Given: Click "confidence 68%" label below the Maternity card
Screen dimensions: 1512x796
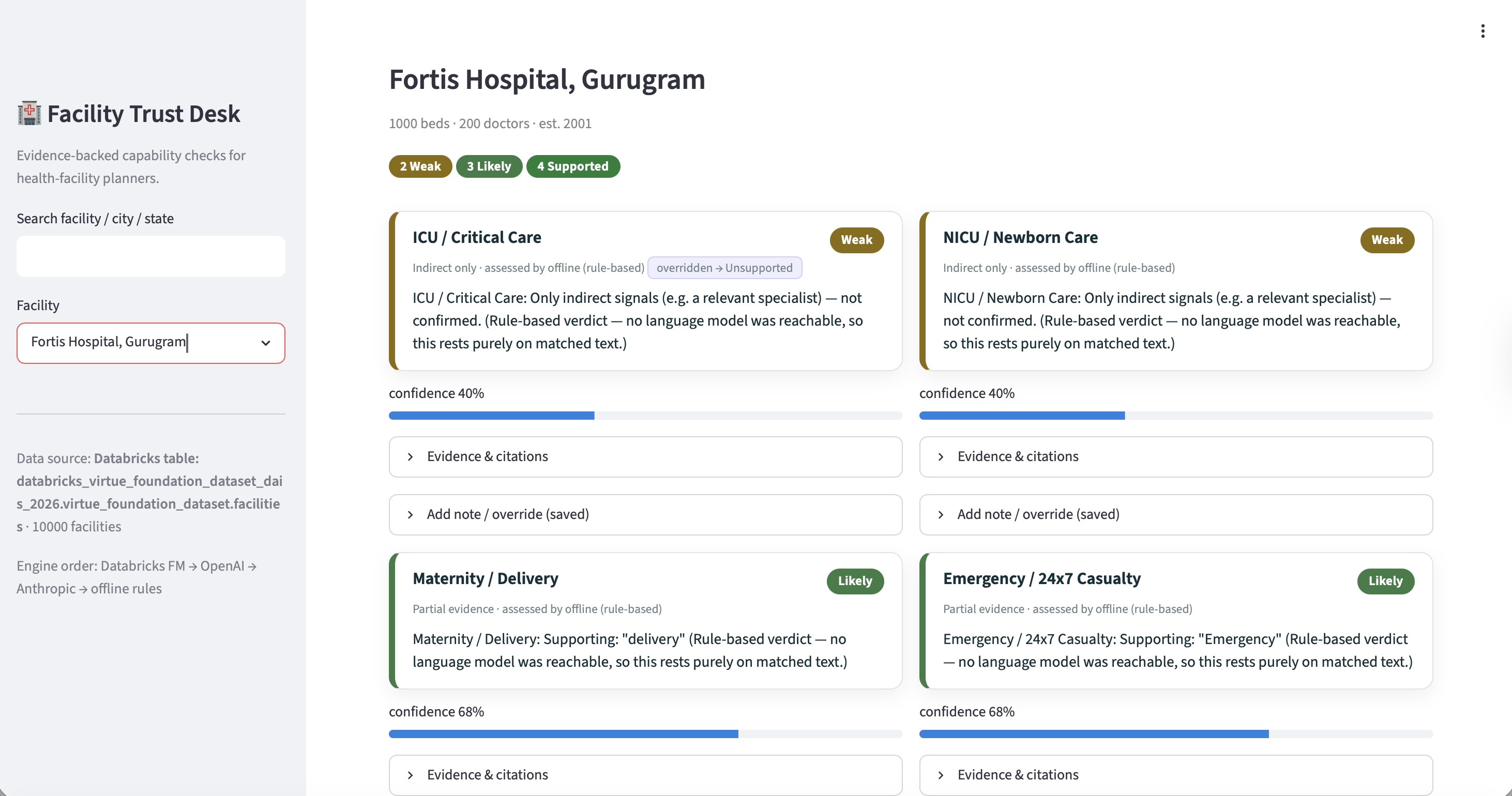Looking at the screenshot, I should (x=436, y=712).
